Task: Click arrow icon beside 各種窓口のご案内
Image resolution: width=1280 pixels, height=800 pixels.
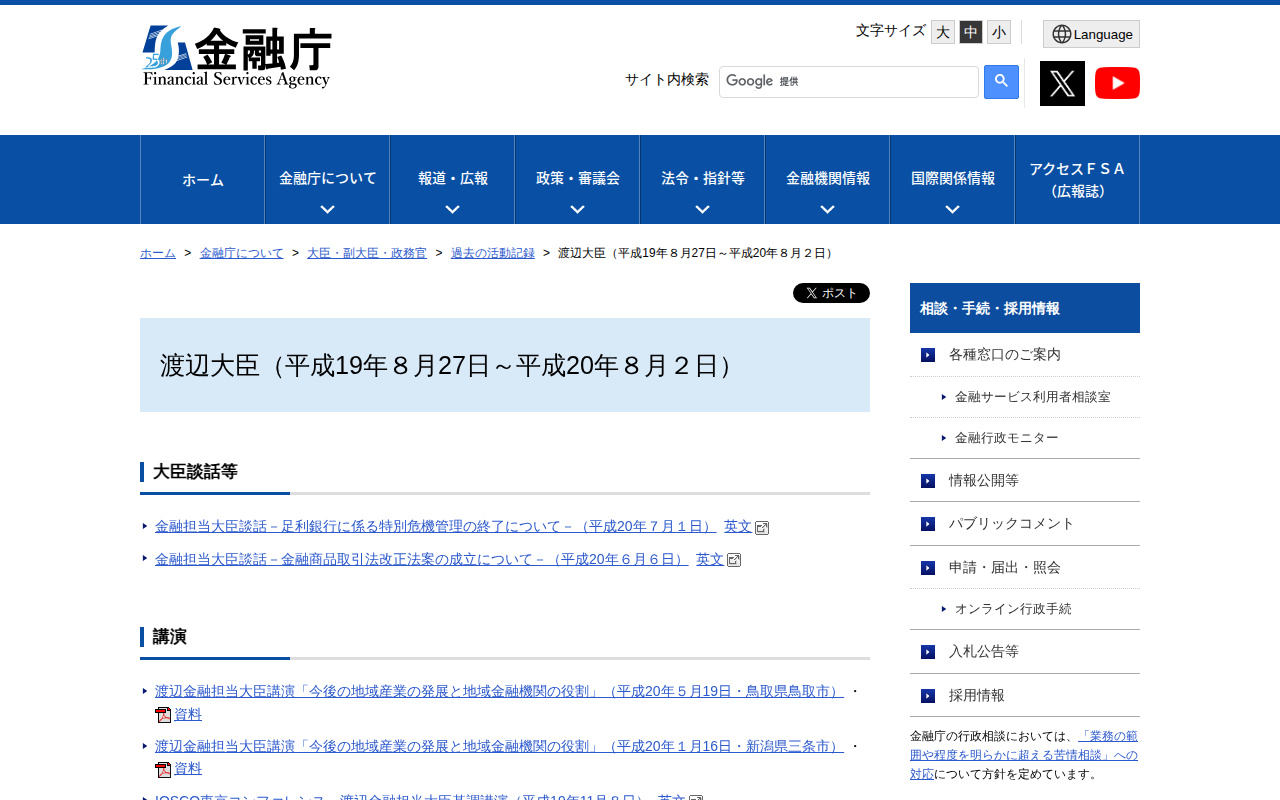Action: pos(928,355)
